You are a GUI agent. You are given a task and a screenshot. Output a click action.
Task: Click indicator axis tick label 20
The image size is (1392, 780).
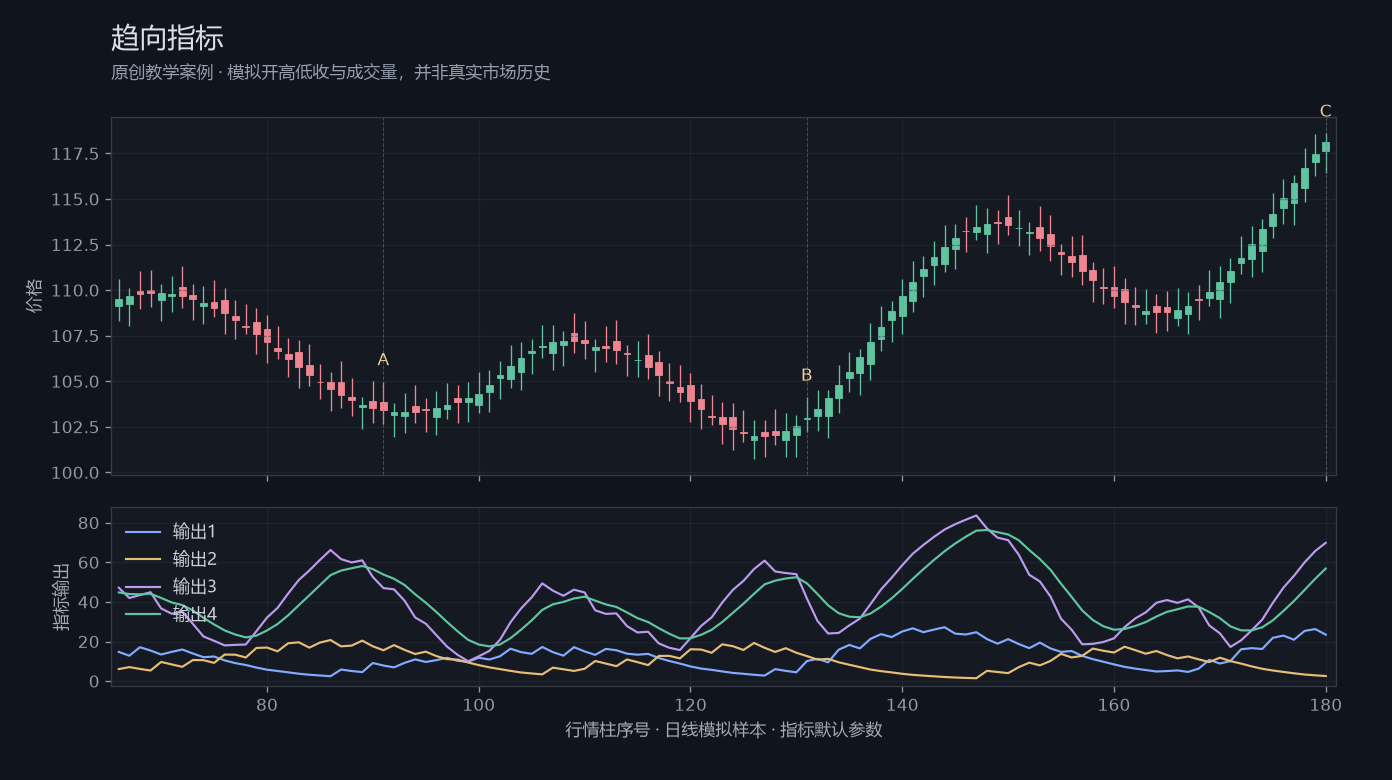tap(89, 642)
